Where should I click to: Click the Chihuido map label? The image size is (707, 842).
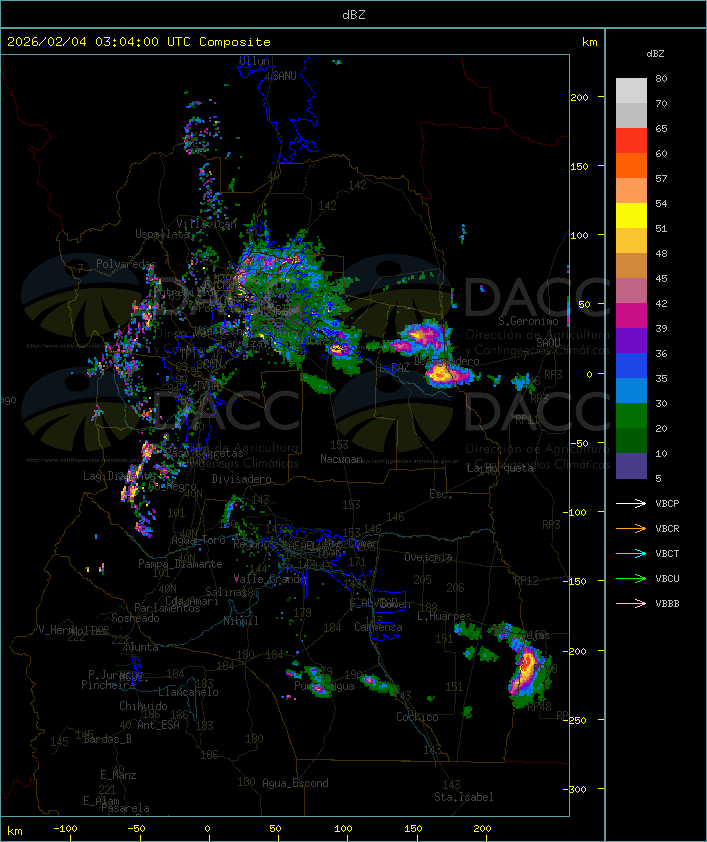143,706
